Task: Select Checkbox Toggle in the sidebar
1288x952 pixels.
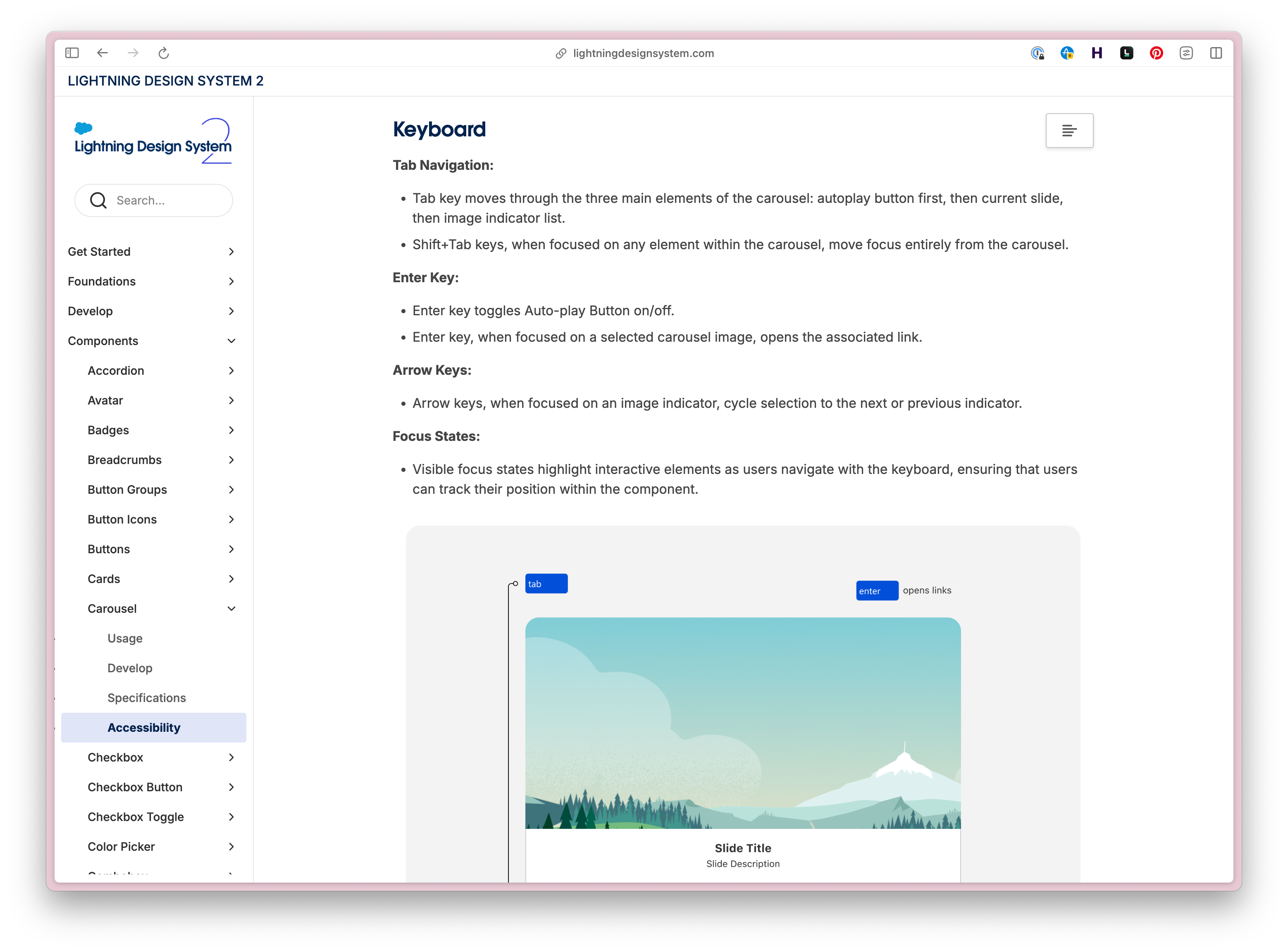Action: (136, 817)
